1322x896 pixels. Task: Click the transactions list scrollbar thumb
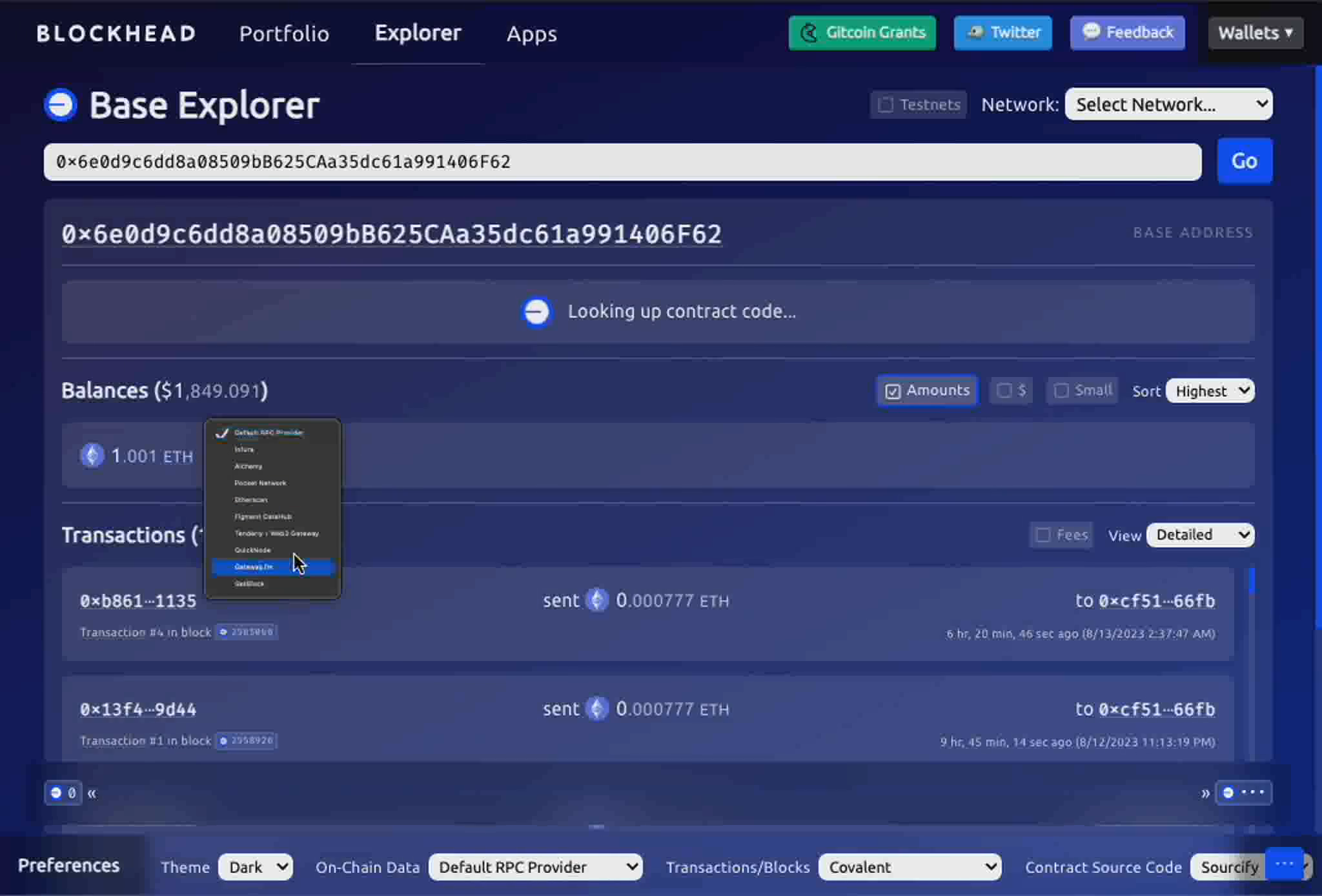point(1252,580)
